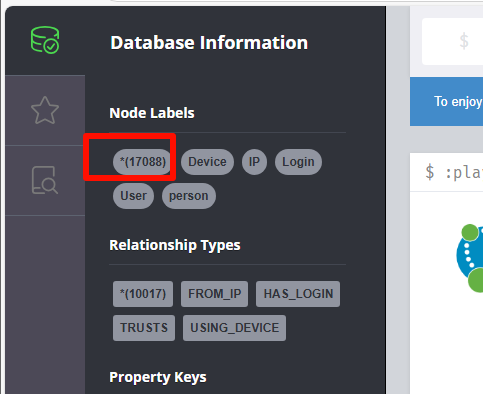483x394 pixels.
Task: Click the :play command frame header
Action: coord(447,172)
